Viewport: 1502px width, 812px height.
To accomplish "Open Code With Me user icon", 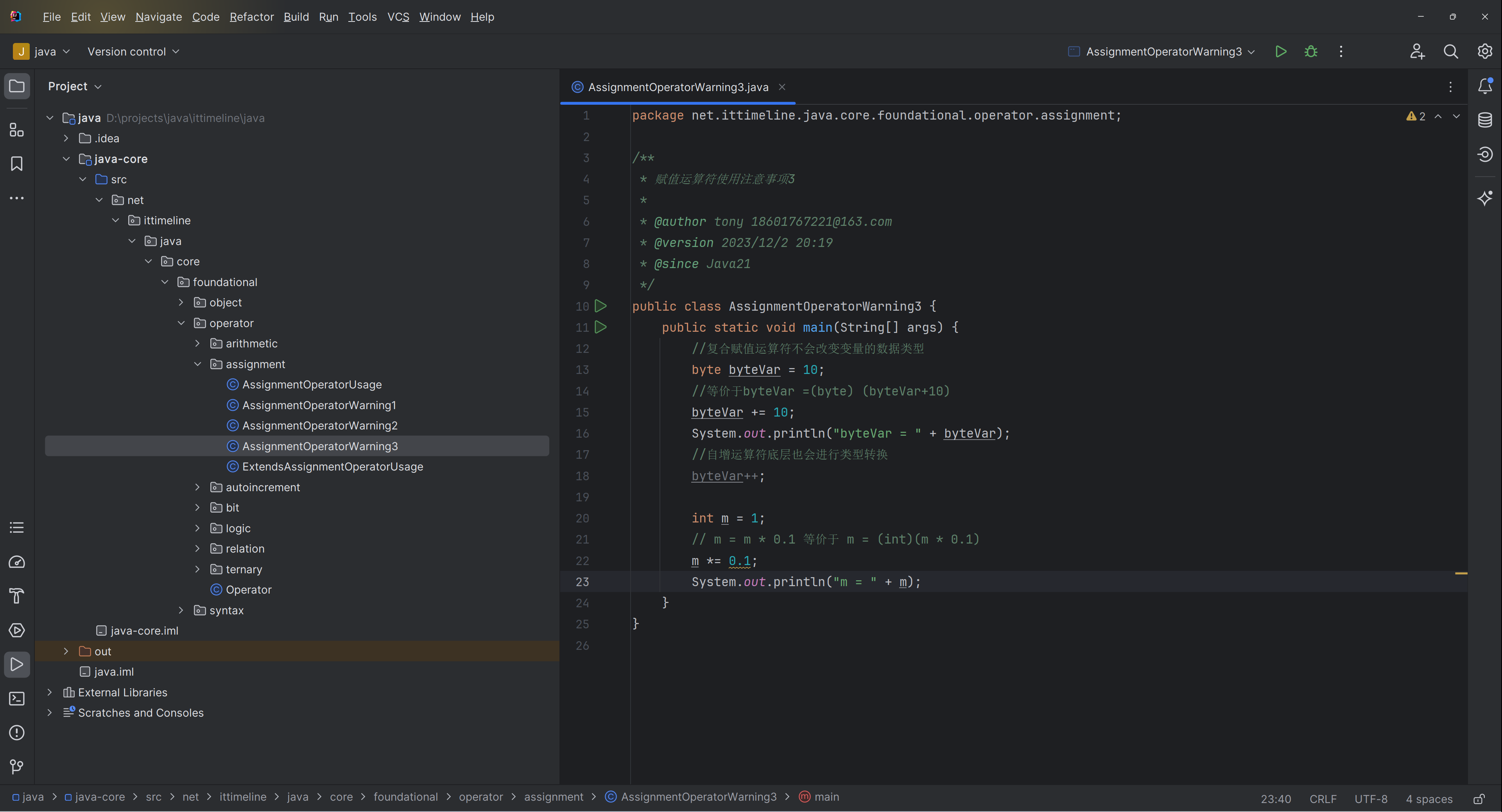I will (1417, 51).
